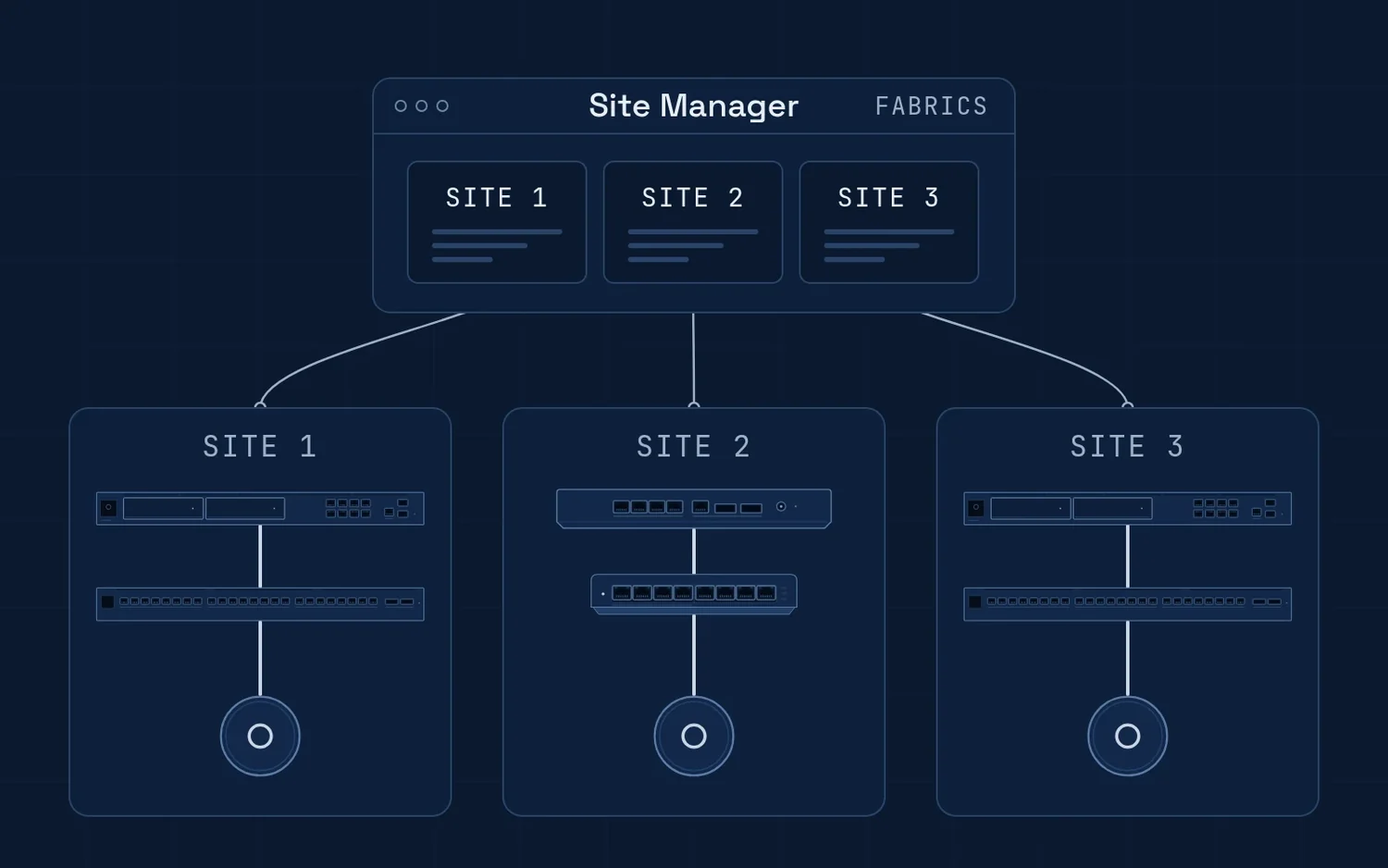Click the round access point in Site 1 panel
Screen dimensions: 1388x868
coord(260,736)
